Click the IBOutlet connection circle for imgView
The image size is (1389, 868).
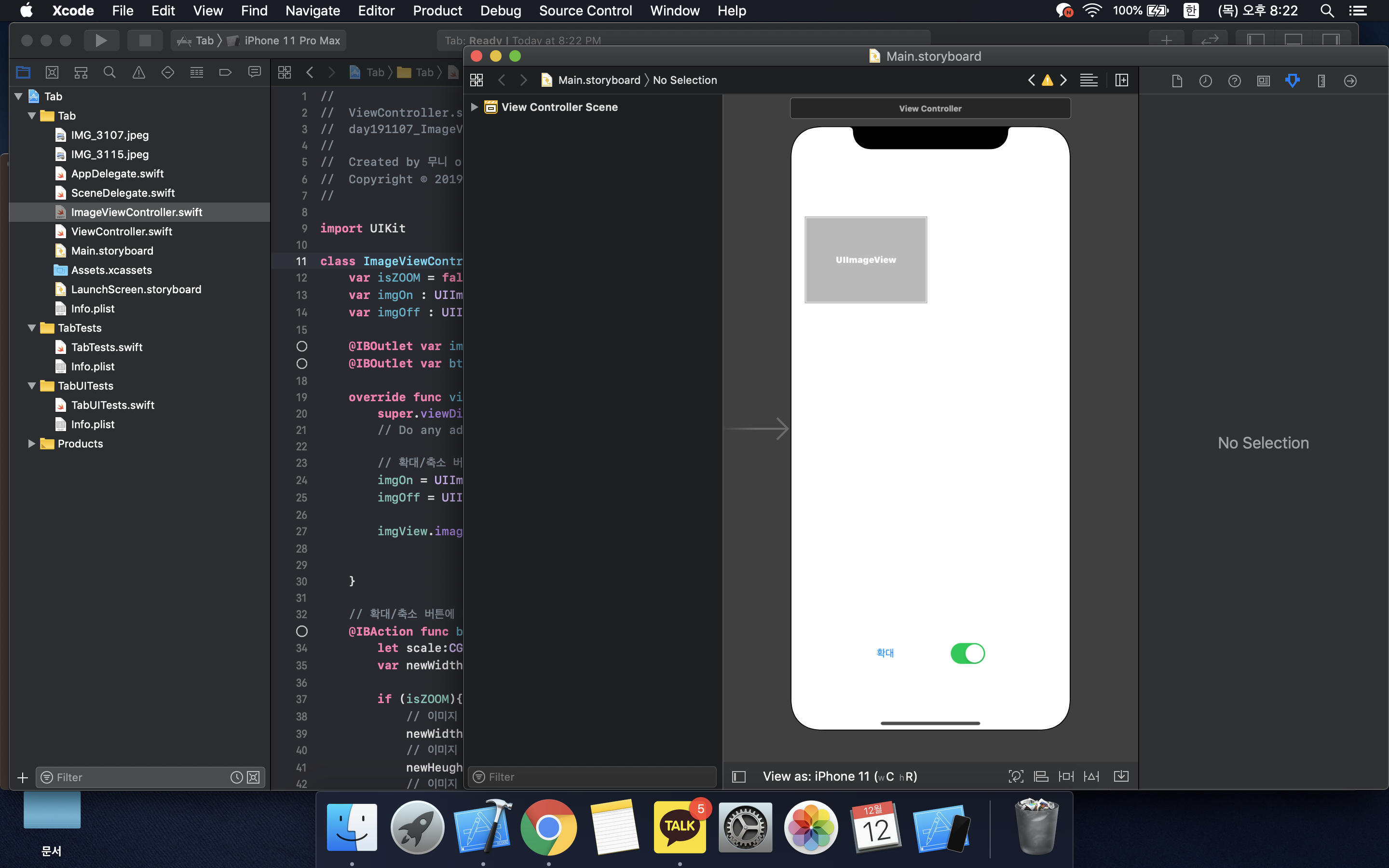point(301,346)
